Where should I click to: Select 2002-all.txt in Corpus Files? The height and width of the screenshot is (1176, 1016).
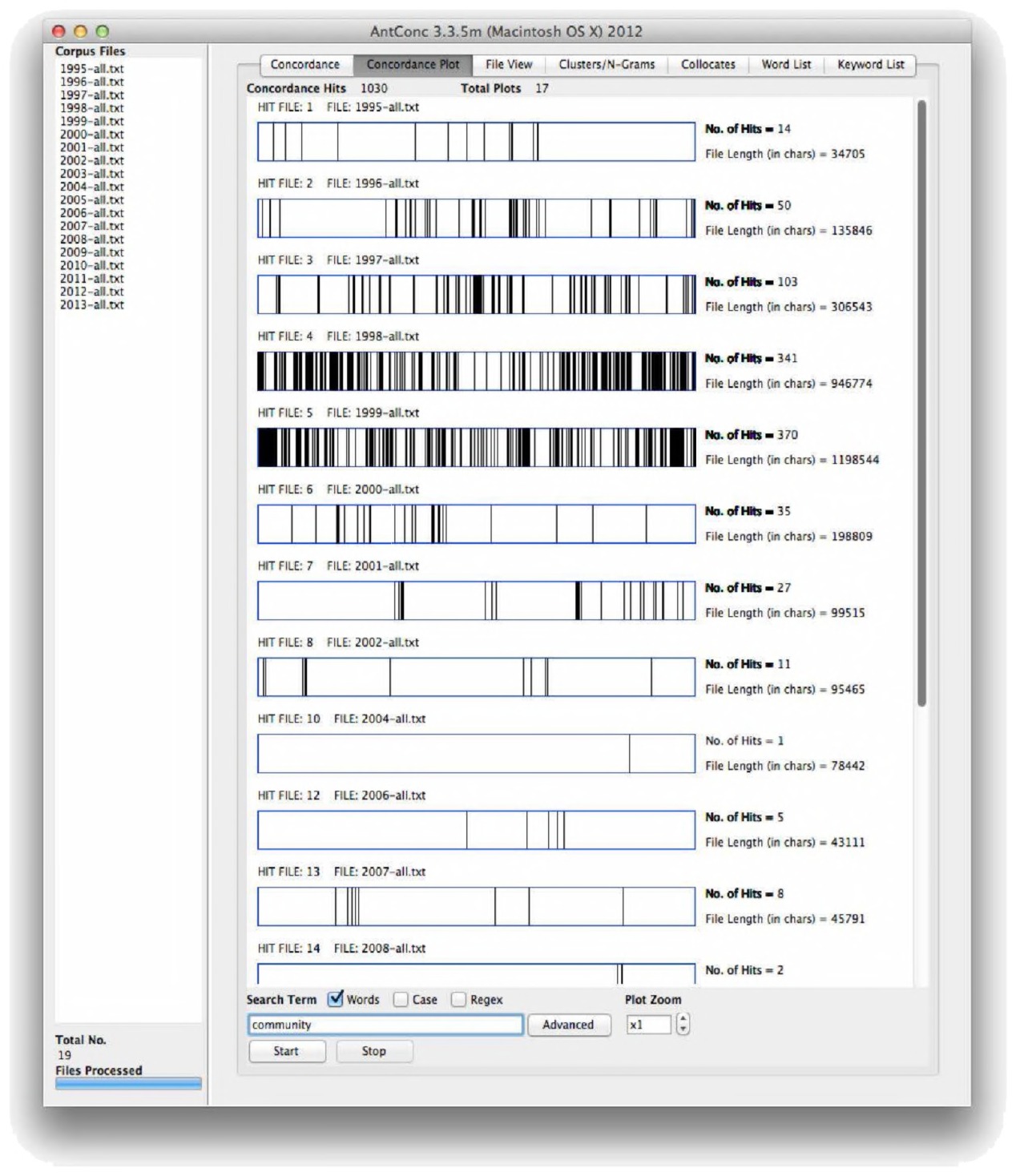92,160
